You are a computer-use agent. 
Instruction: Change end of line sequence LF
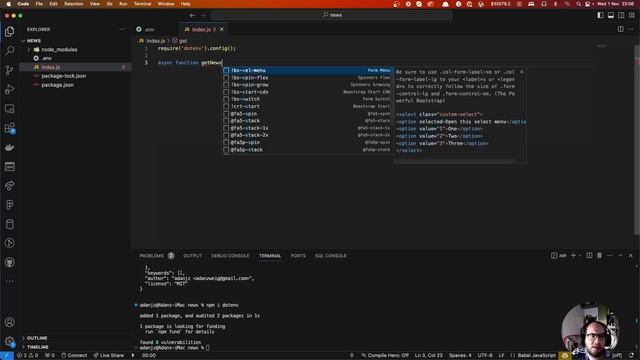pos(501,356)
